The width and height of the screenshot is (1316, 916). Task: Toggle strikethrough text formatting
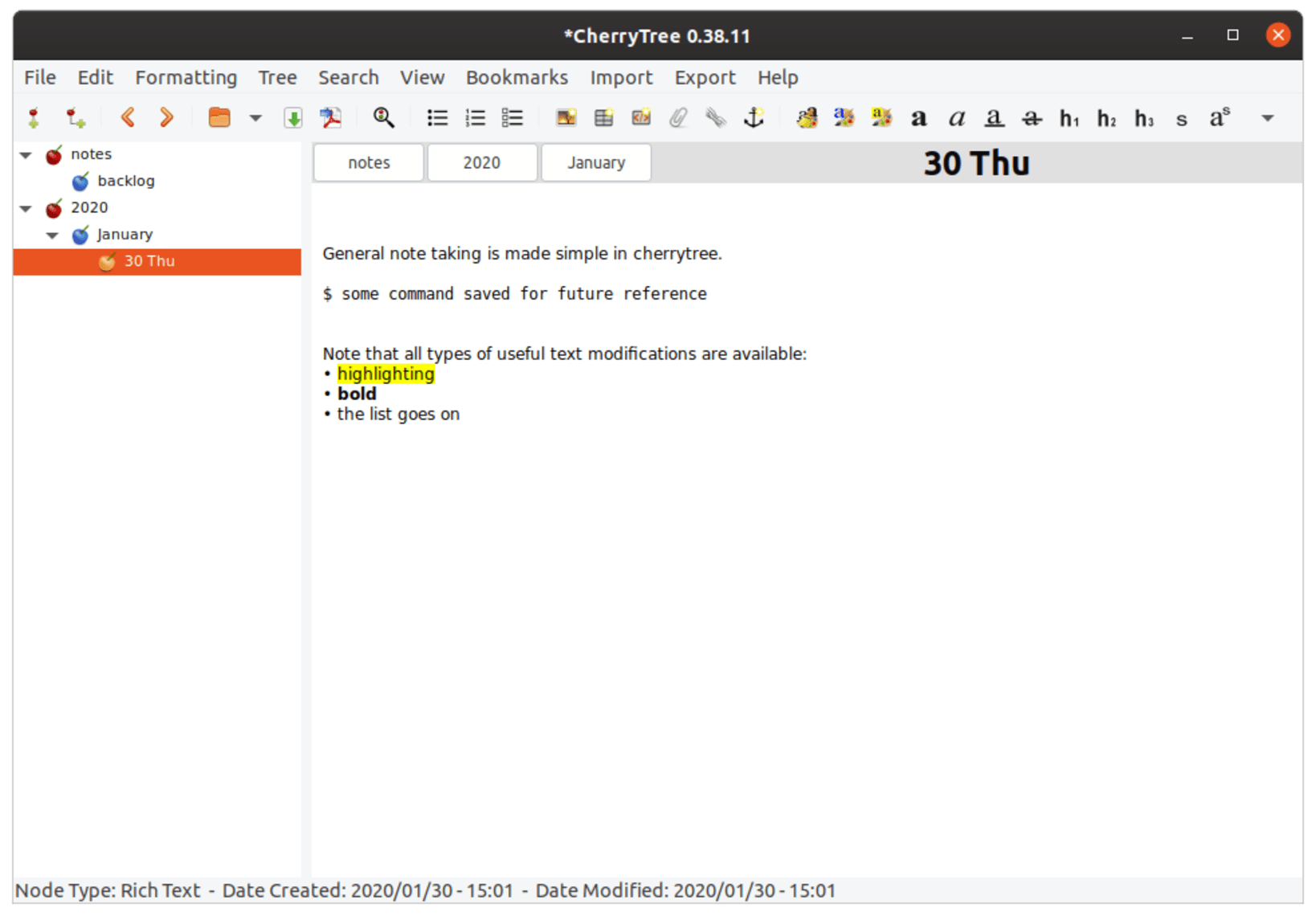pyautogui.click(x=1032, y=119)
